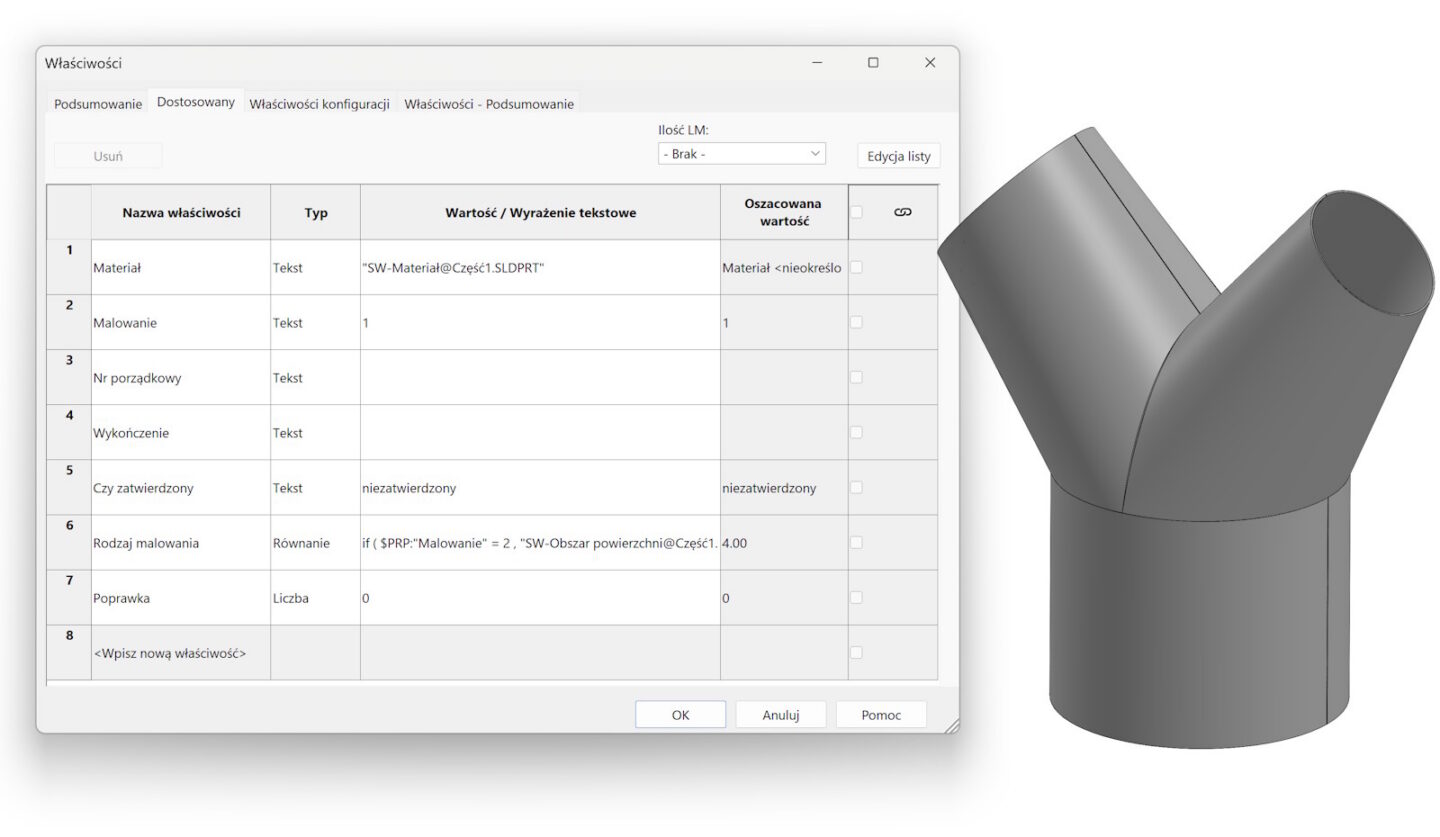Open the Ilość LM dropdown showing Brak

[x=740, y=153]
